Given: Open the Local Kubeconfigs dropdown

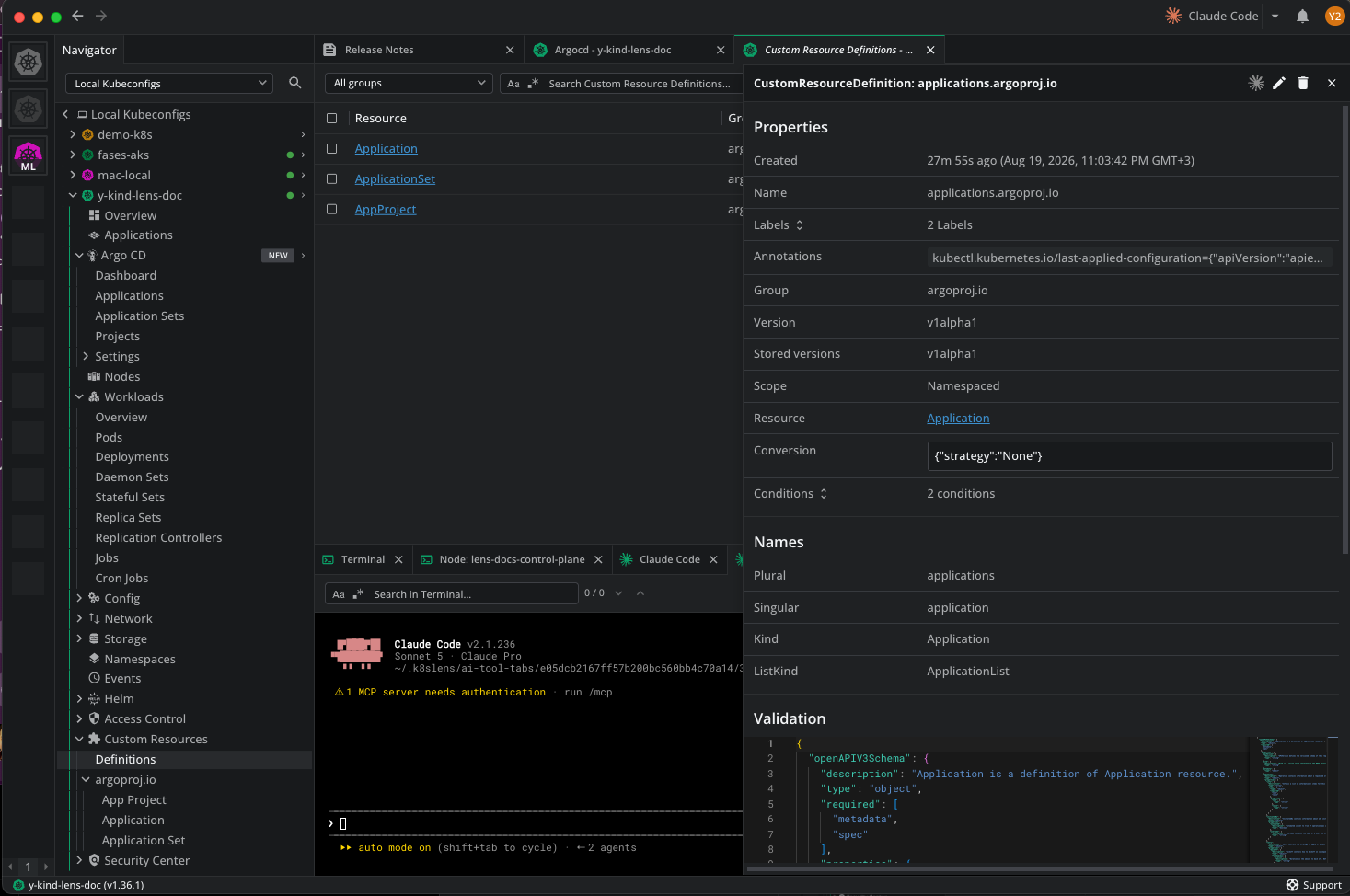Looking at the screenshot, I should tap(169, 83).
